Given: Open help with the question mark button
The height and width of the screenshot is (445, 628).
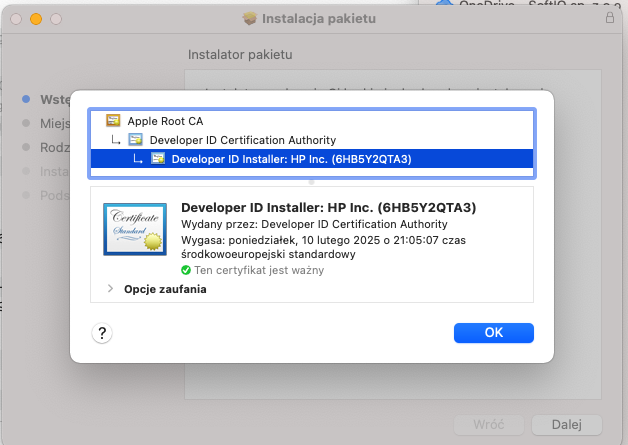Looking at the screenshot, I should coord(102,333).
